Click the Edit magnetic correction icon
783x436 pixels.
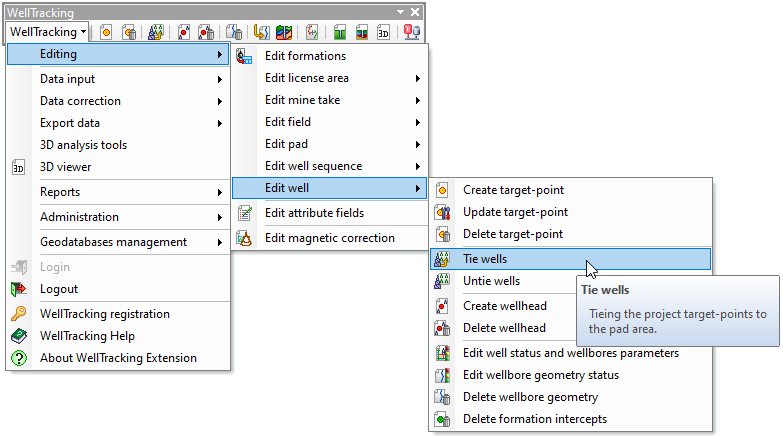pyautogui.click(x=244, y=238)
